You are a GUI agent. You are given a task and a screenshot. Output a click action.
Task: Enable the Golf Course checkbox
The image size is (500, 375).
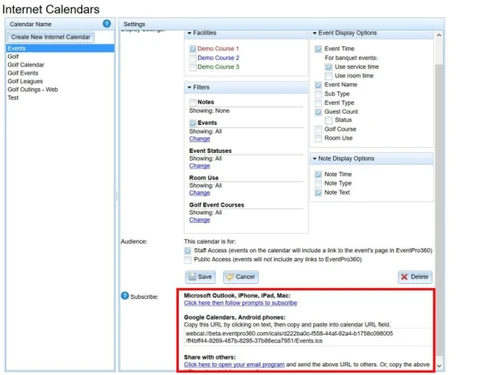(318, 129)
